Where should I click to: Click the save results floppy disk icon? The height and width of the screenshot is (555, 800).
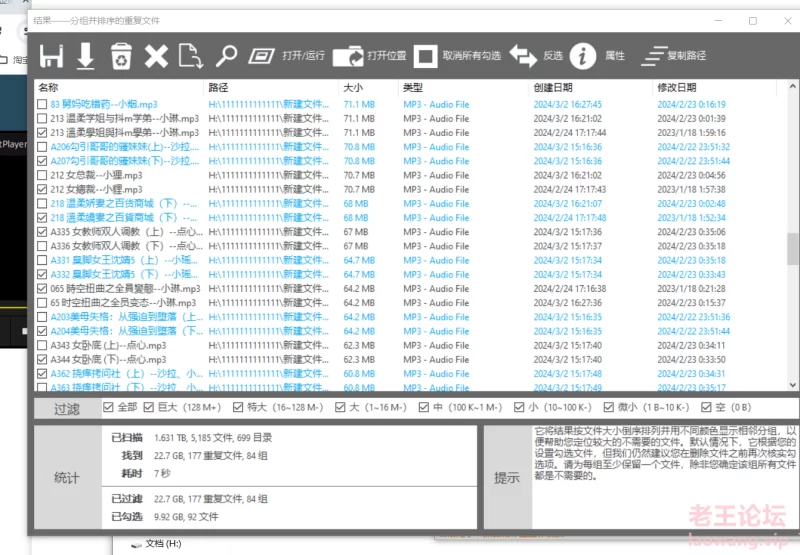52,56
